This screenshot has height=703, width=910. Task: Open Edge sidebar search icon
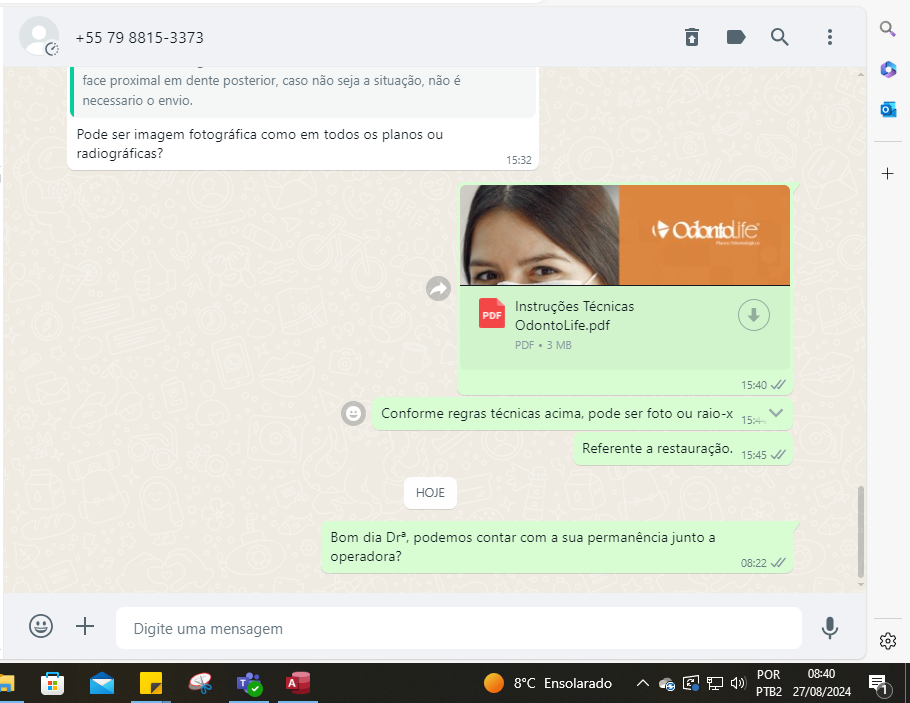pos(887,29)
